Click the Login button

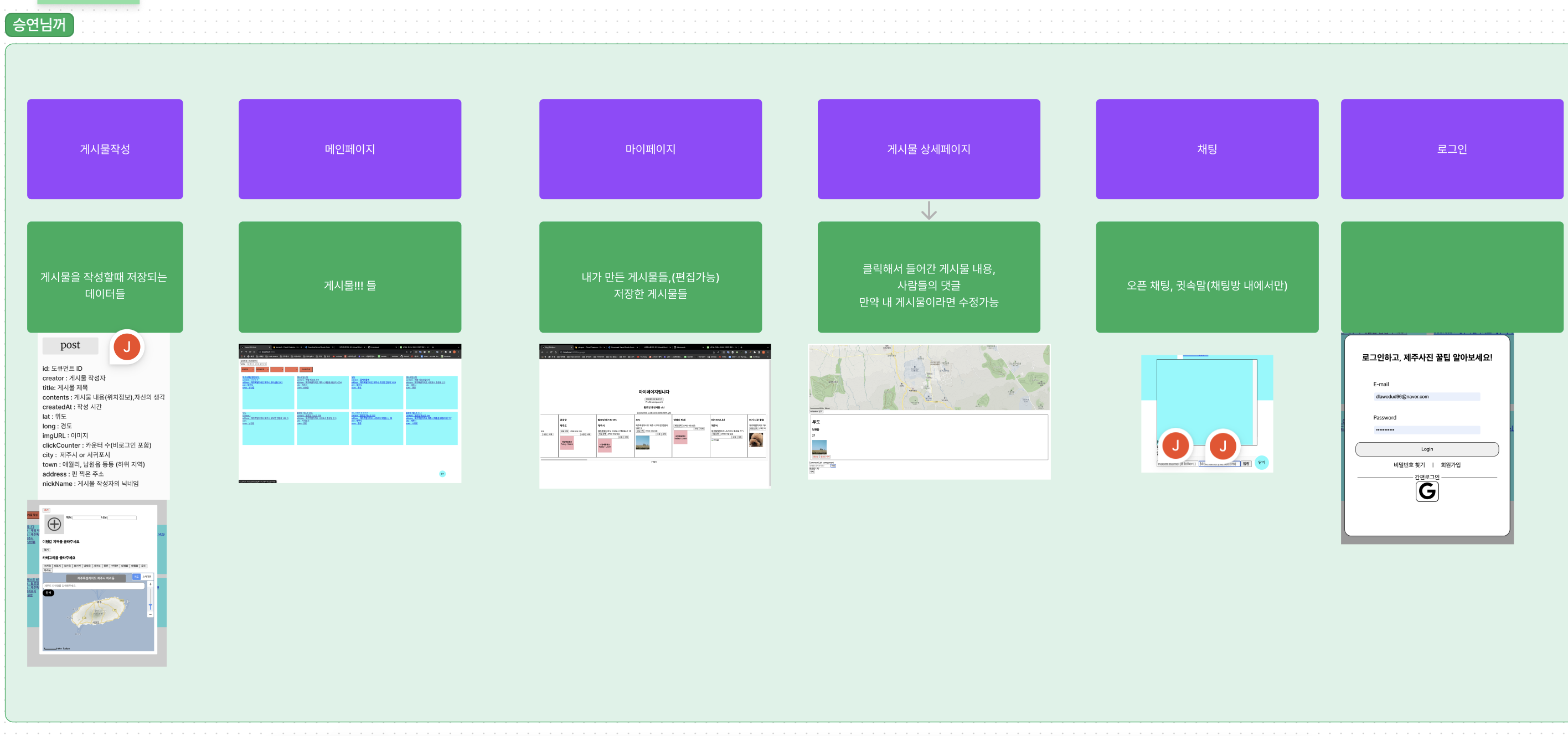click(1426, 449)
